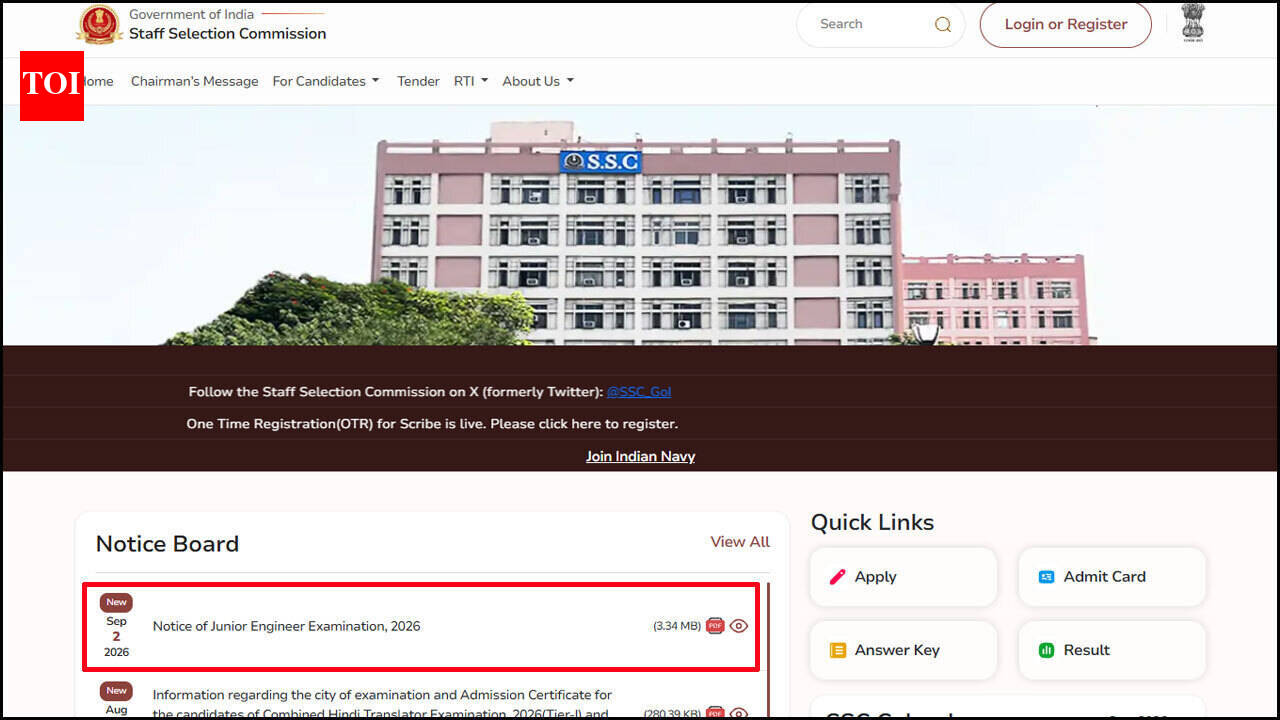Click the "Staff Selection Commission" header title
Image resolution: width=1280 pixels, height=720 pixels.
(x=227, y=34)
